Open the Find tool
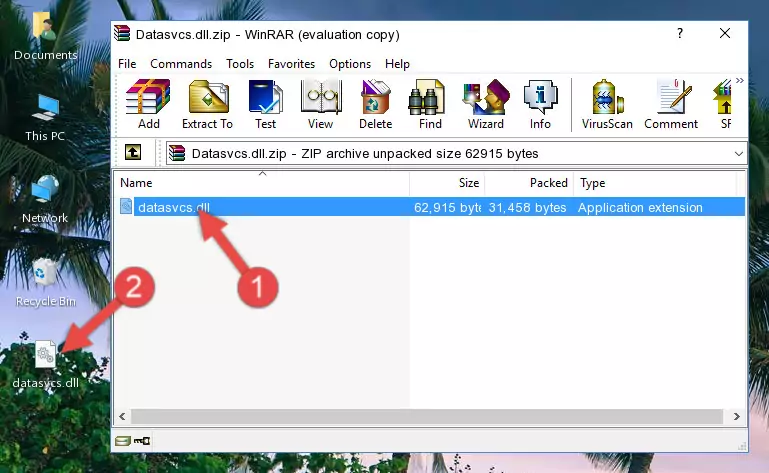Viewport: 769px width, 473px height. click(430, 104)
